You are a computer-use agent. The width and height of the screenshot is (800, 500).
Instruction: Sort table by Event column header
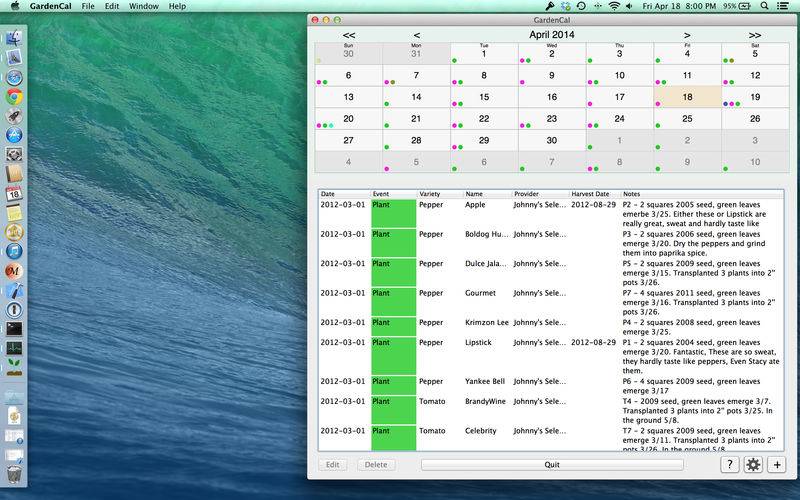[394, 194]
